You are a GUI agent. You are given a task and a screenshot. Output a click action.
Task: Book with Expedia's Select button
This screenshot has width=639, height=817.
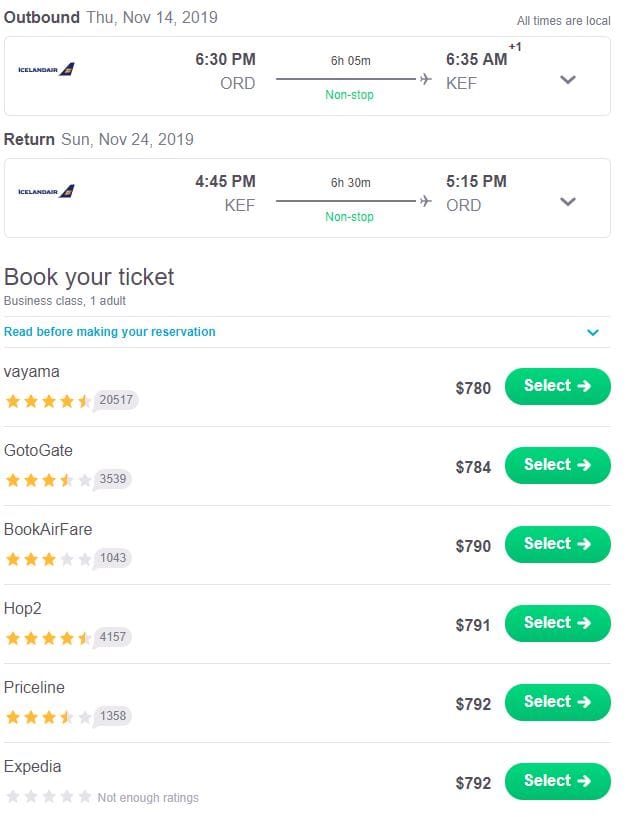[x=557, y=781]
